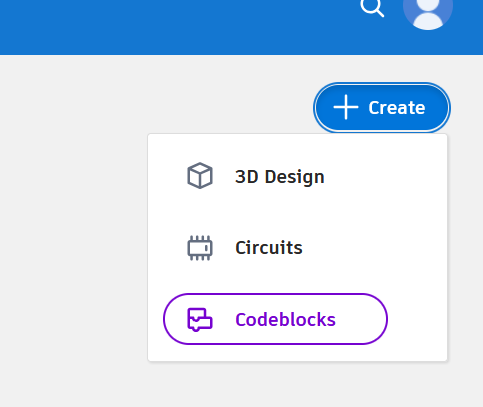Select the Circuits chip icon
The height and width of the screenshot is (407, 483).
click(x=200, y=248)
